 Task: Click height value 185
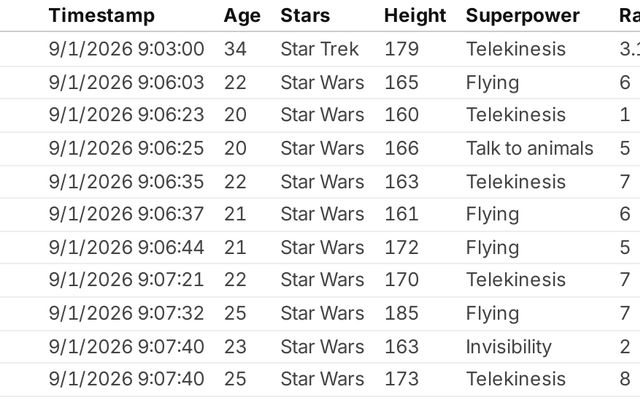click(401, 313)
